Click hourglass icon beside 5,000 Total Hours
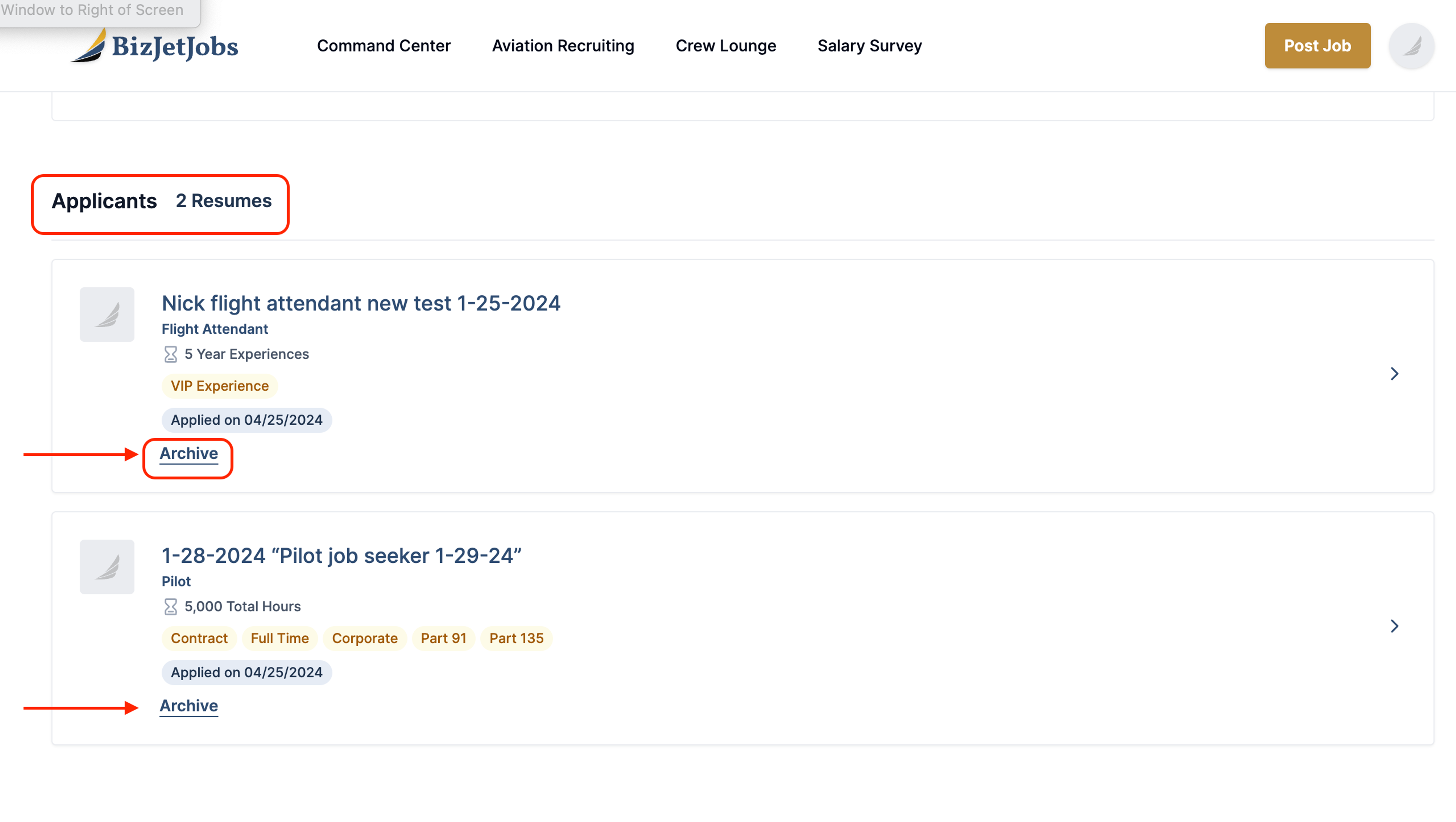Image resolution: width=1456 pixels, height=822 pixels. click(170, 607)
